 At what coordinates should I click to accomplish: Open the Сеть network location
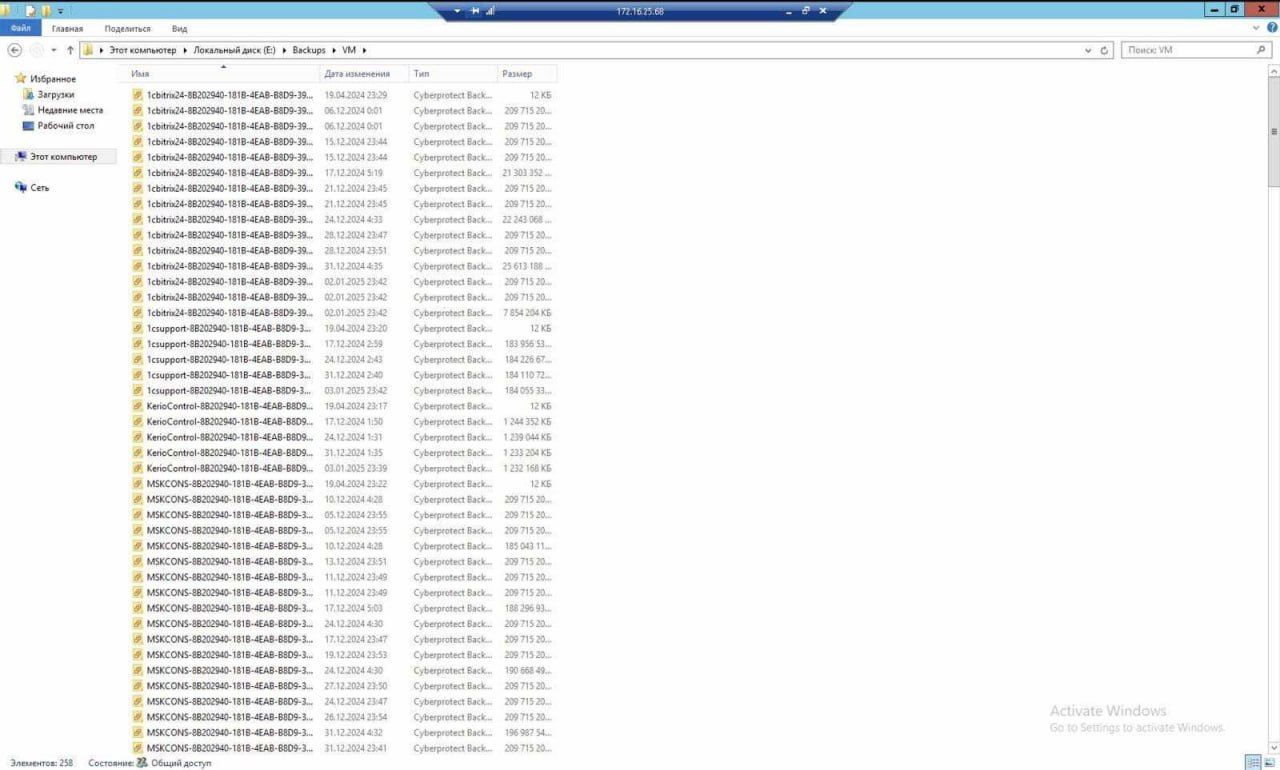(39, 188)
